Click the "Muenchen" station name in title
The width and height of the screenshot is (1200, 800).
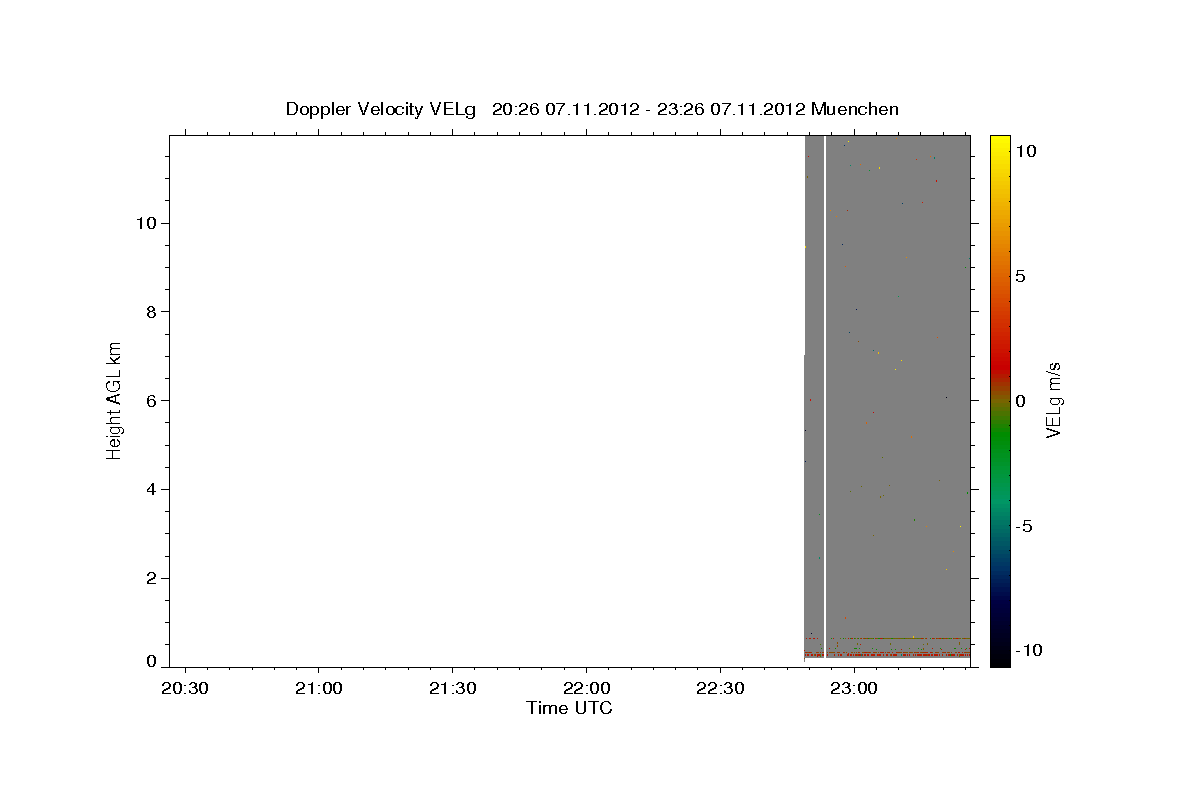pos(855,109)
